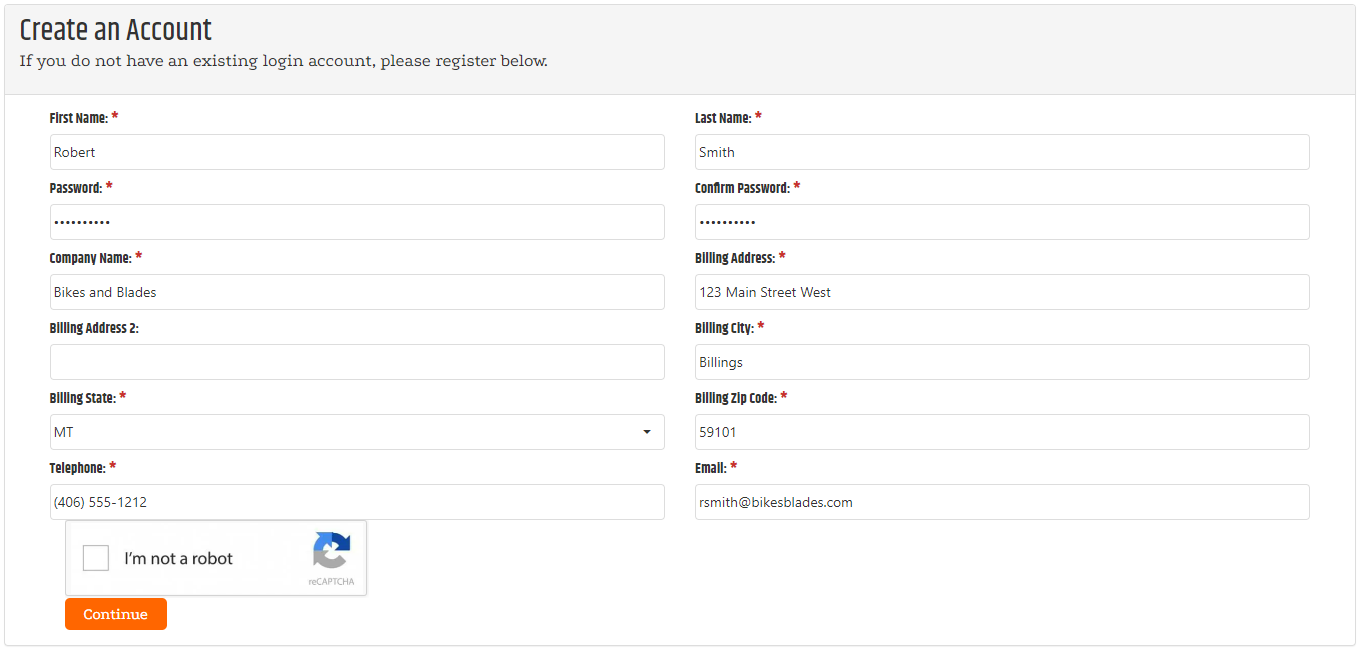1360x650 pixels.
Task: Click the reCAPTCHA logo icon
Action: 331,551
